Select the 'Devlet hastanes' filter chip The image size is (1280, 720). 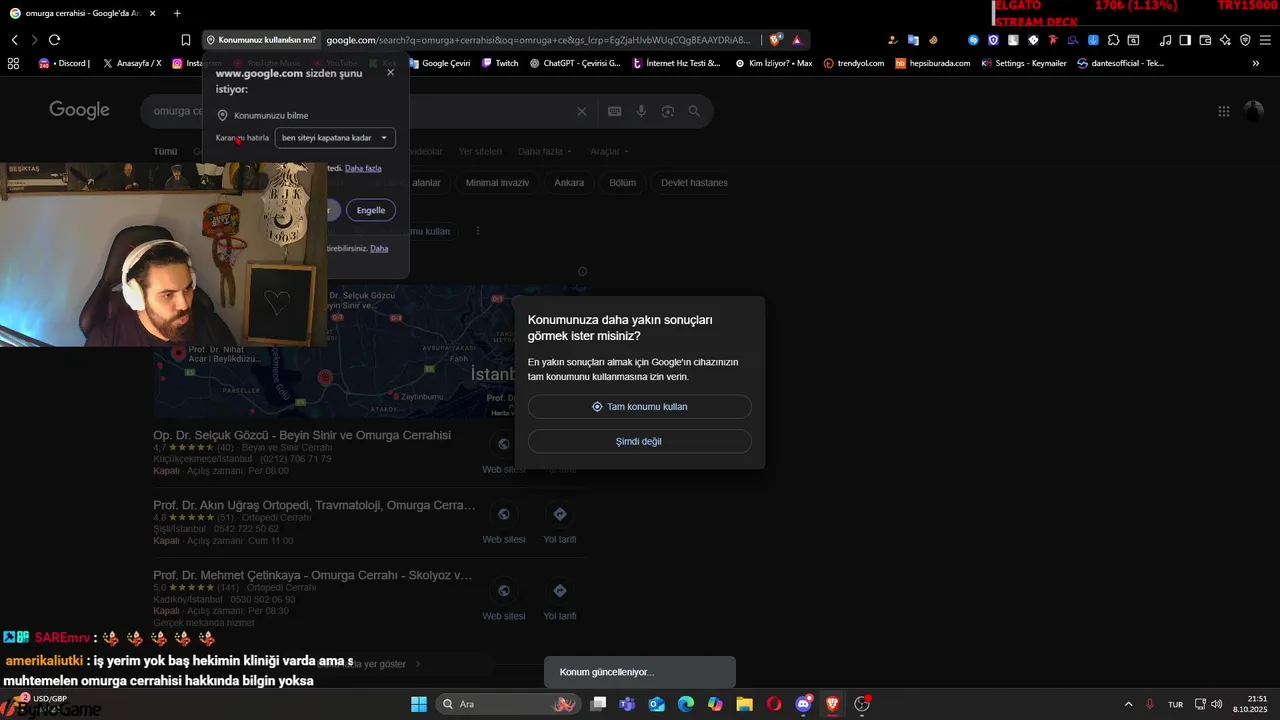tap(694, 183)
